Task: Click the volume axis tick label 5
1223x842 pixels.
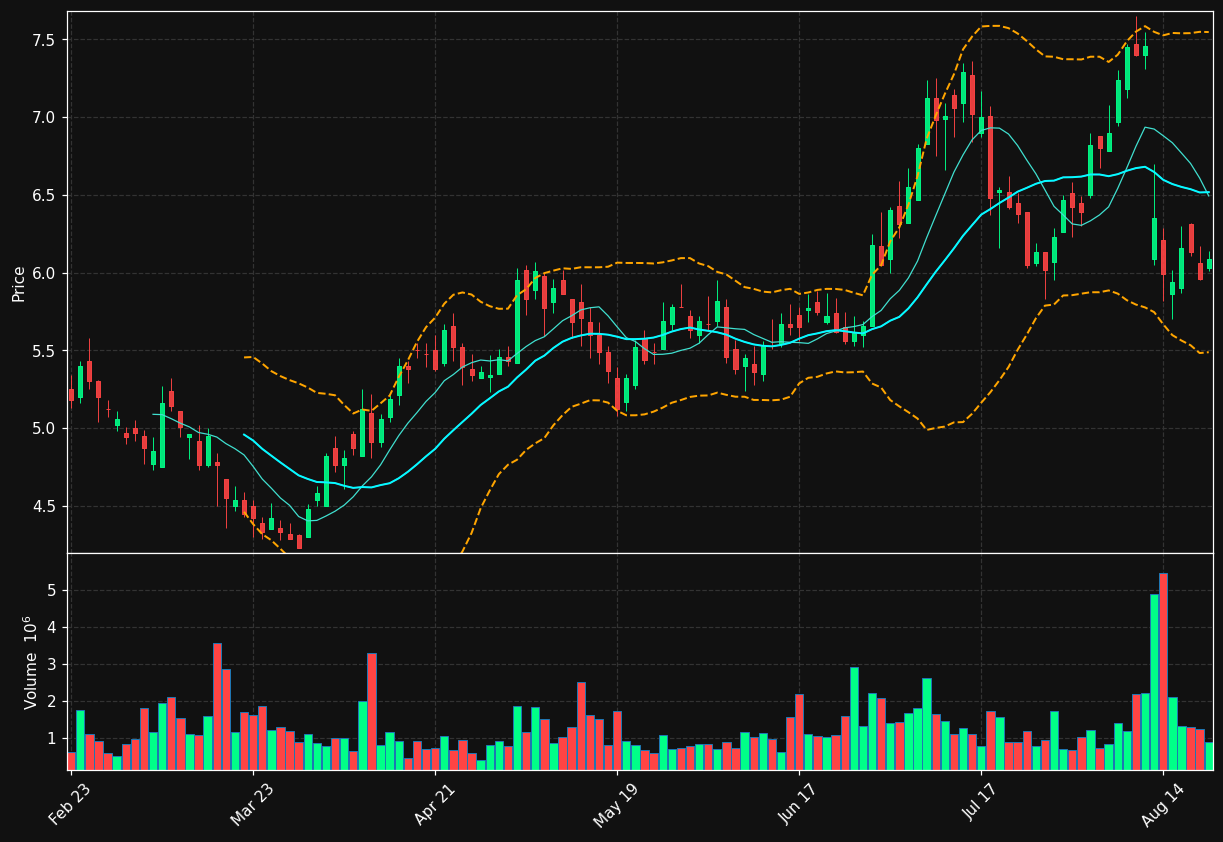Action: (50, 591)
